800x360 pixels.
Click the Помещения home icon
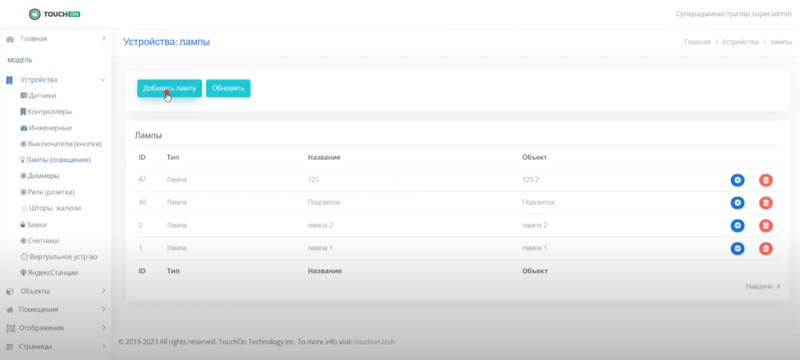click(9, 310)
